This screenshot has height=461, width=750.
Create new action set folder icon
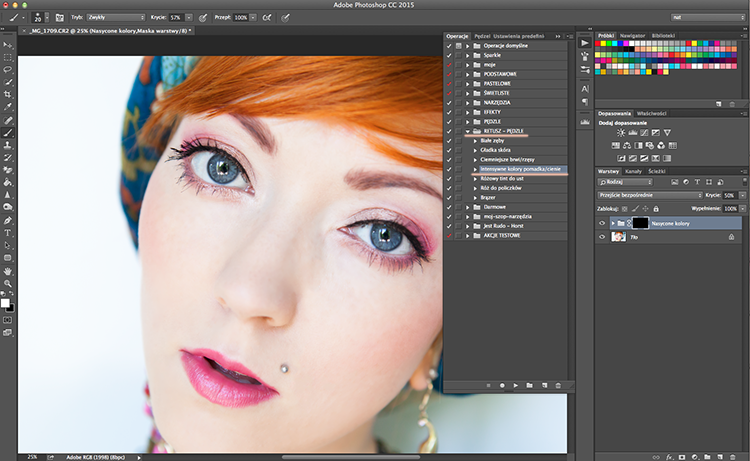[x=529, y=385]
